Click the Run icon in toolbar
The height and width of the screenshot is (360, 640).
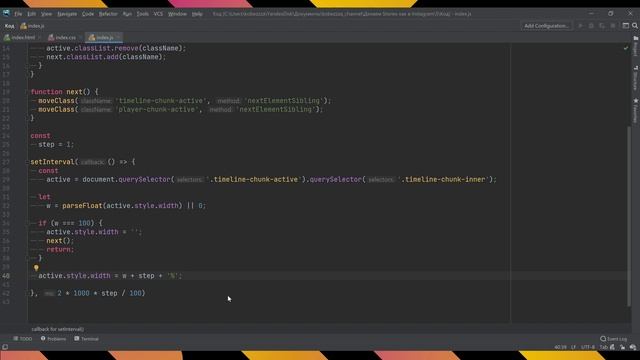(580, 26)
